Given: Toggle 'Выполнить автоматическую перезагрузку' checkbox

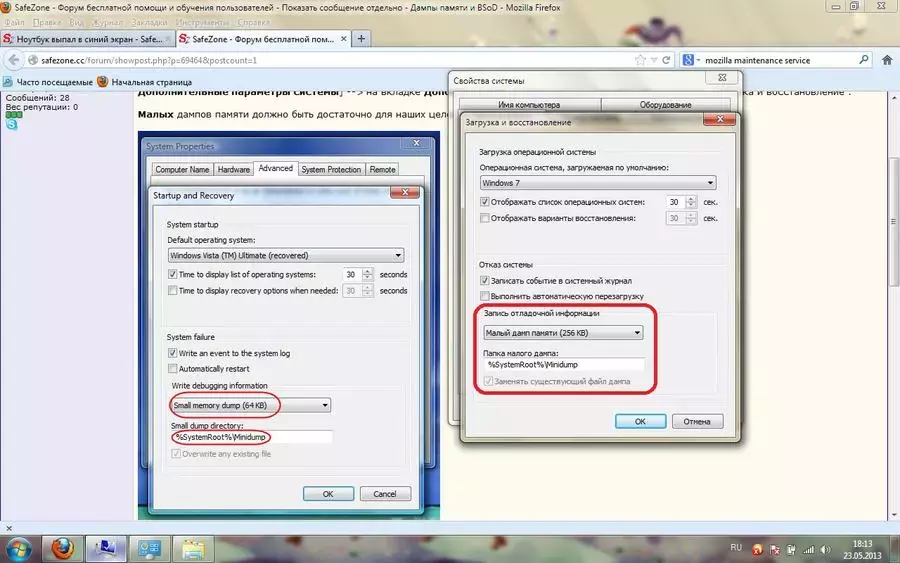Looking at the screenshot, I should pyautogui.click(x=484, y=296).
